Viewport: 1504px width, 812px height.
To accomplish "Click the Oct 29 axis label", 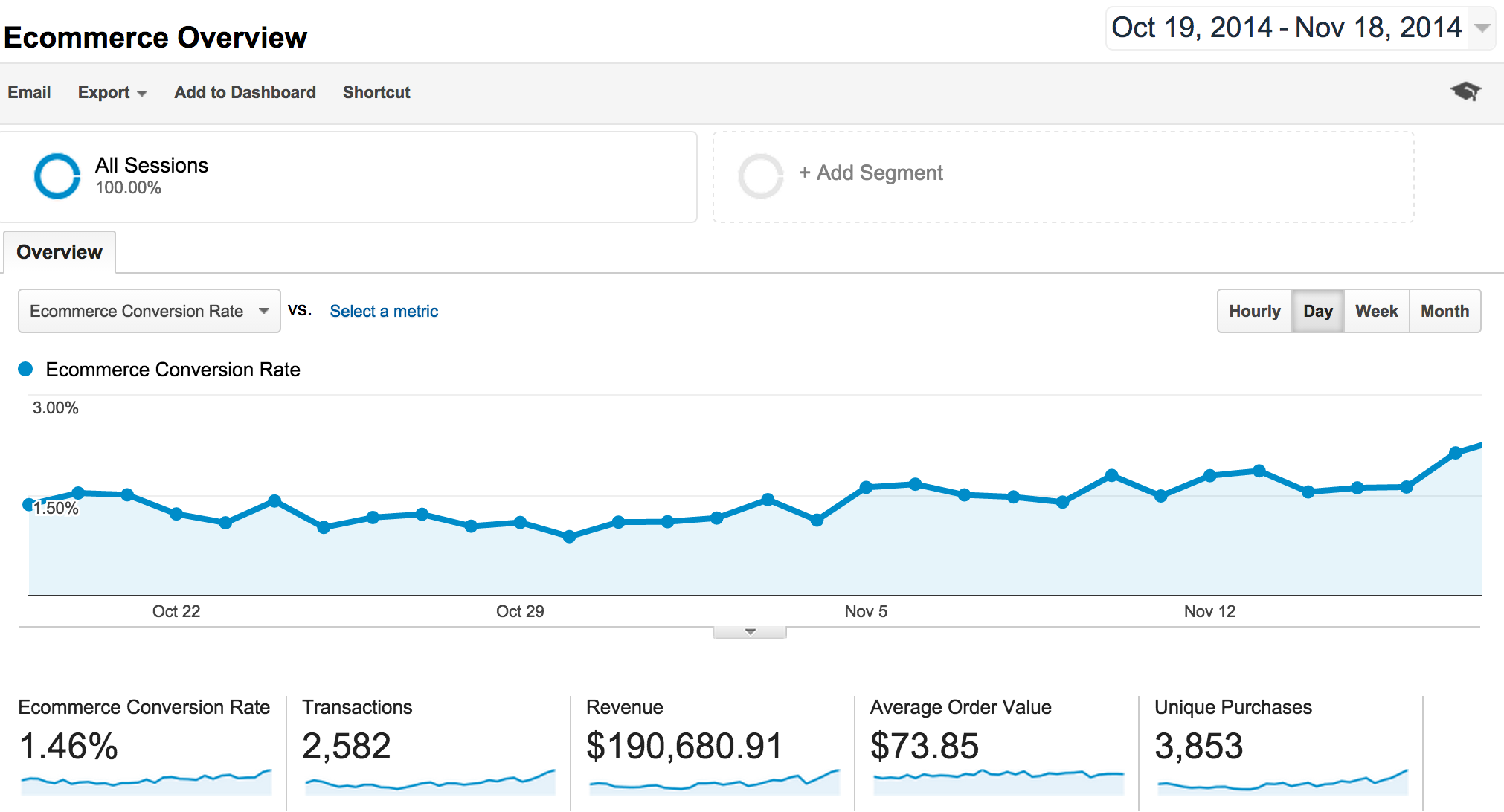I will point(520,611).
